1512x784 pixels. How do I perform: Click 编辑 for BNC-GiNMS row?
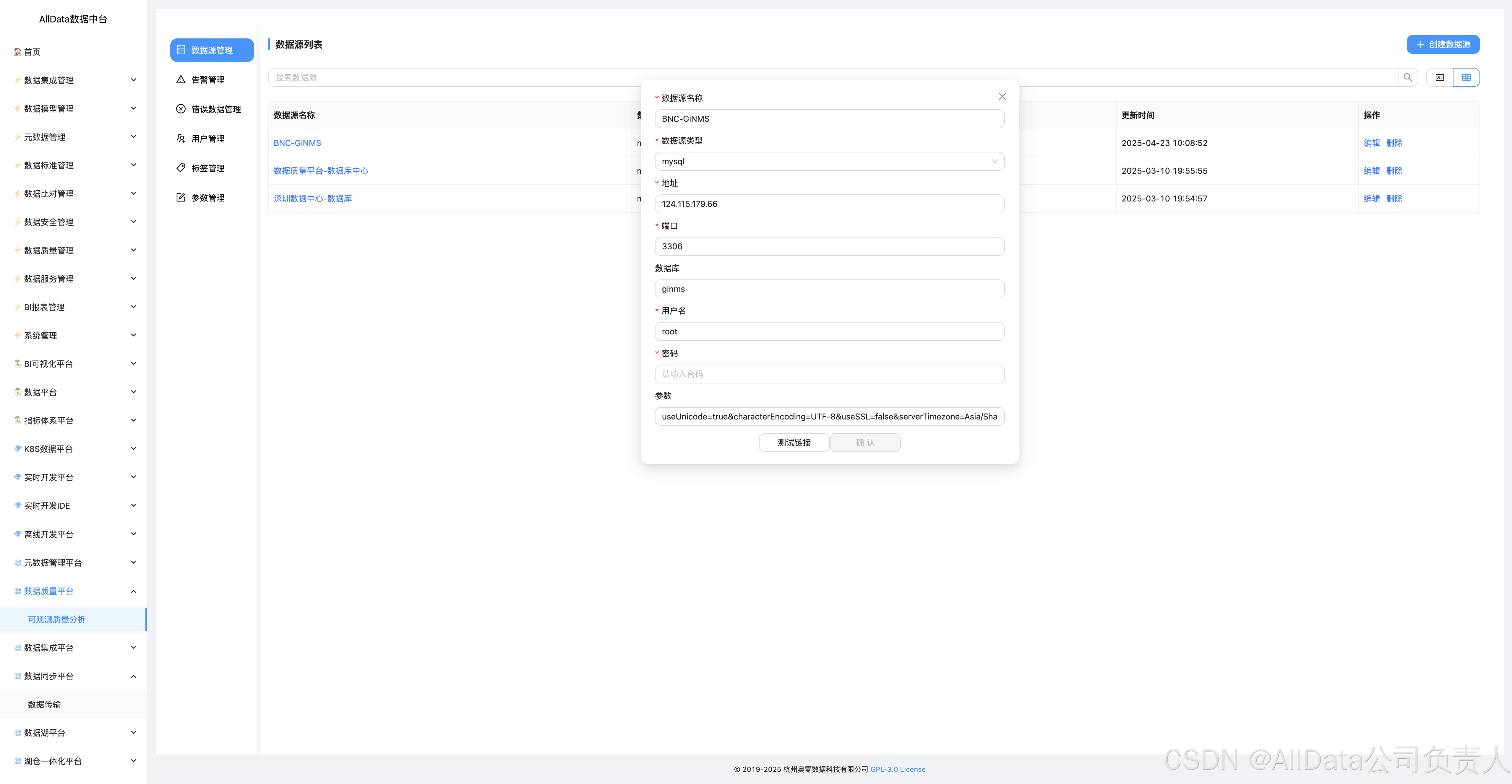coord(1372,143)
